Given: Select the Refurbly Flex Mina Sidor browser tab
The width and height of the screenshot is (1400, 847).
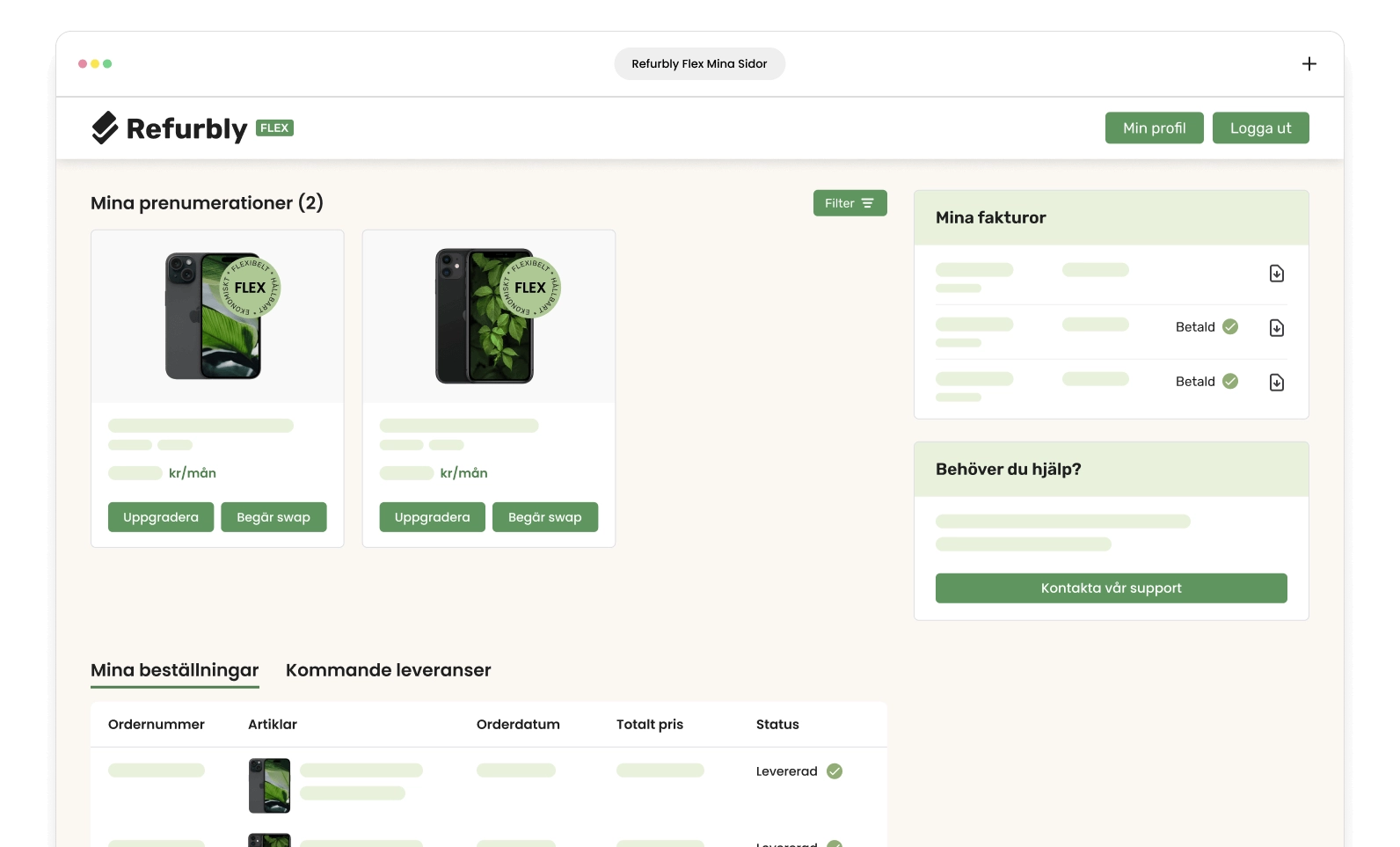Looking at the screenshot, I should (x=699, y=63).
